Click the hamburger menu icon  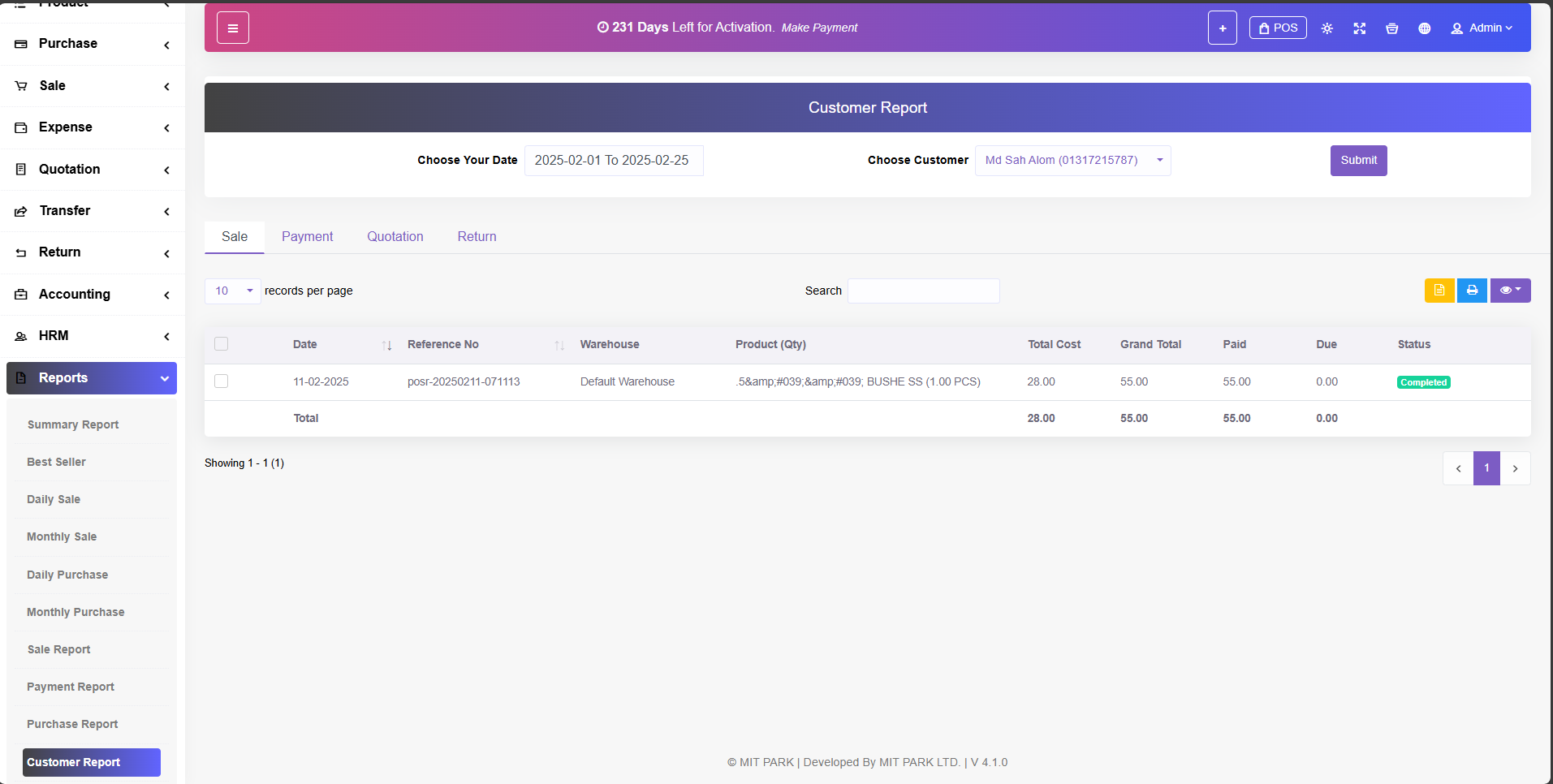click(x=233, y=28)
